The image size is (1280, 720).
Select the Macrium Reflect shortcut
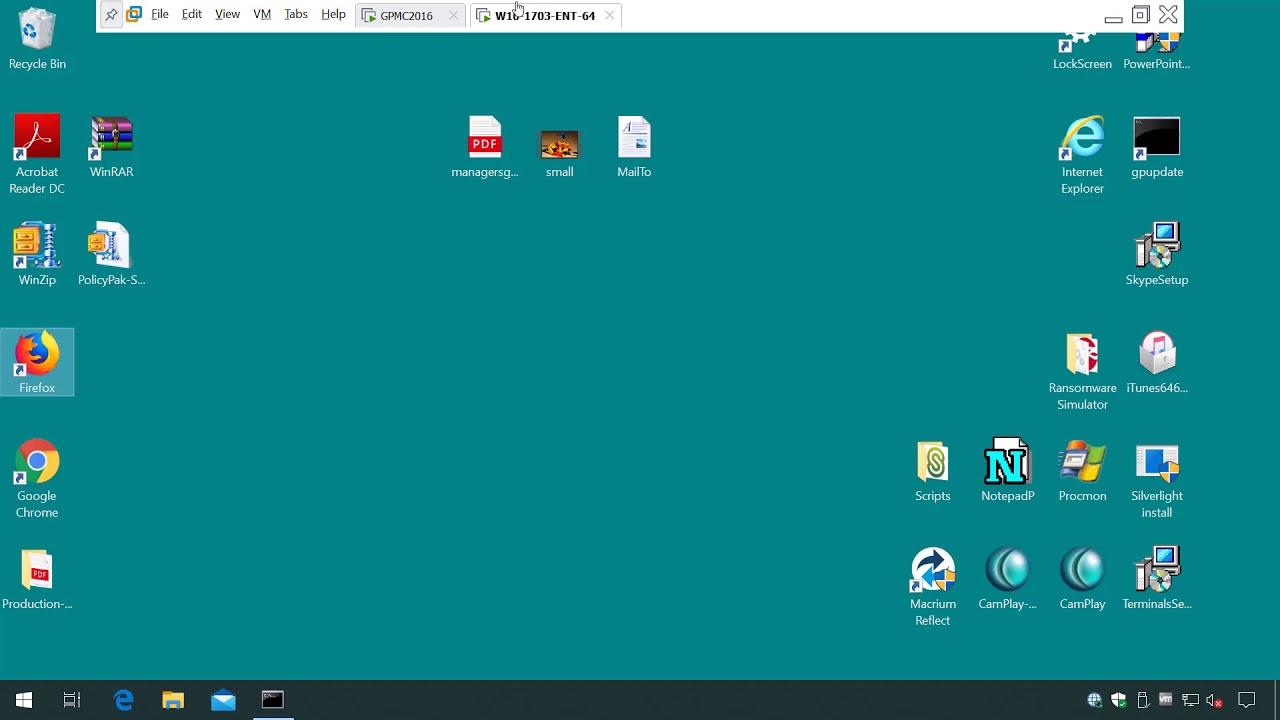[933, 587]
